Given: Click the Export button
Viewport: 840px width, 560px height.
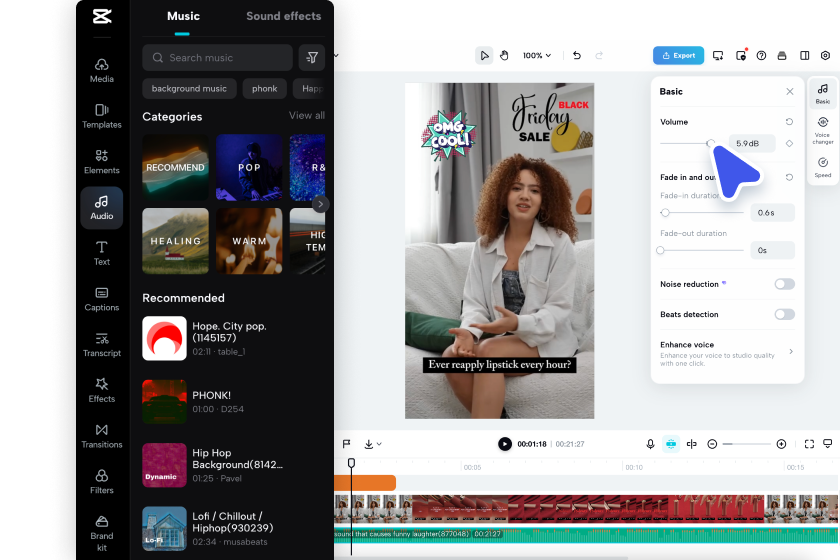Looking at the screenshot, I should click(678, 55).
